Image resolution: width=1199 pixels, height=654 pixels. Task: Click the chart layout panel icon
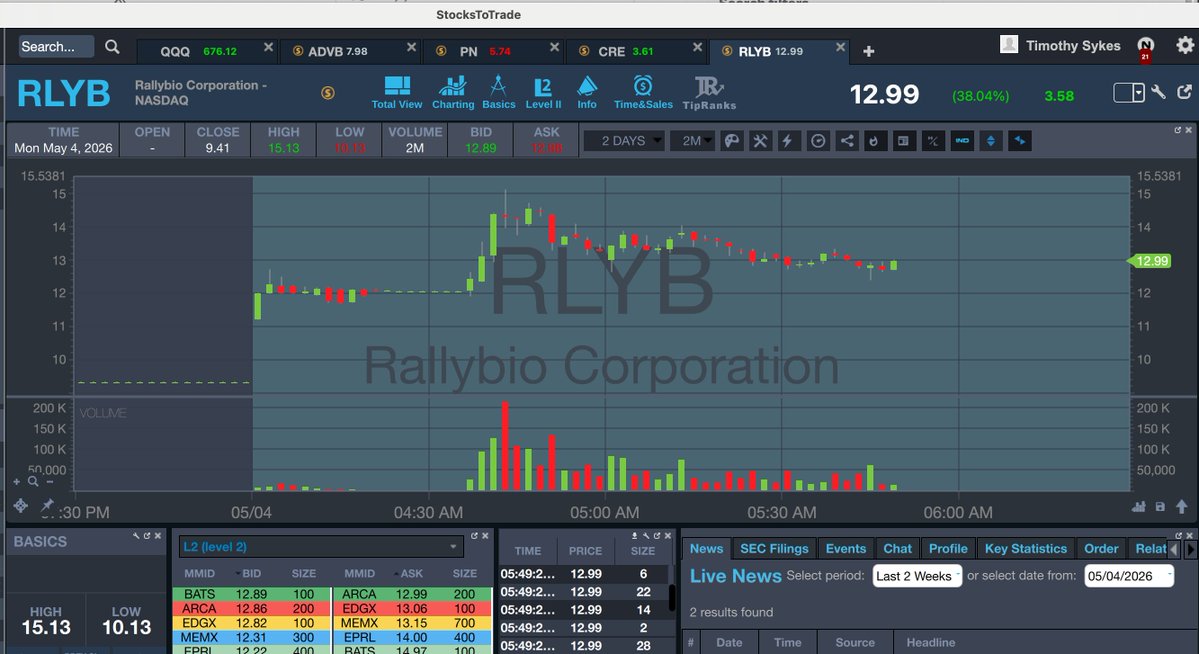pyautogui.click(x=904, y=141)
